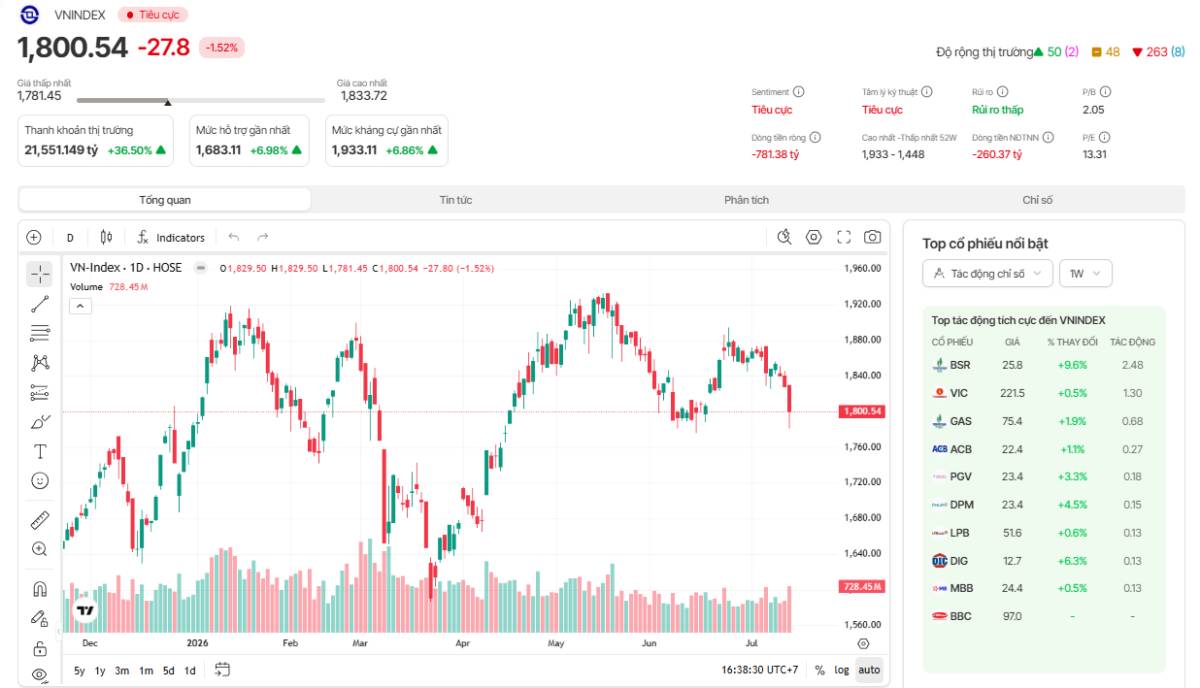Toggle magnet mode for drawings
This screenshot has height=688, width=1200.
(40, 589)
